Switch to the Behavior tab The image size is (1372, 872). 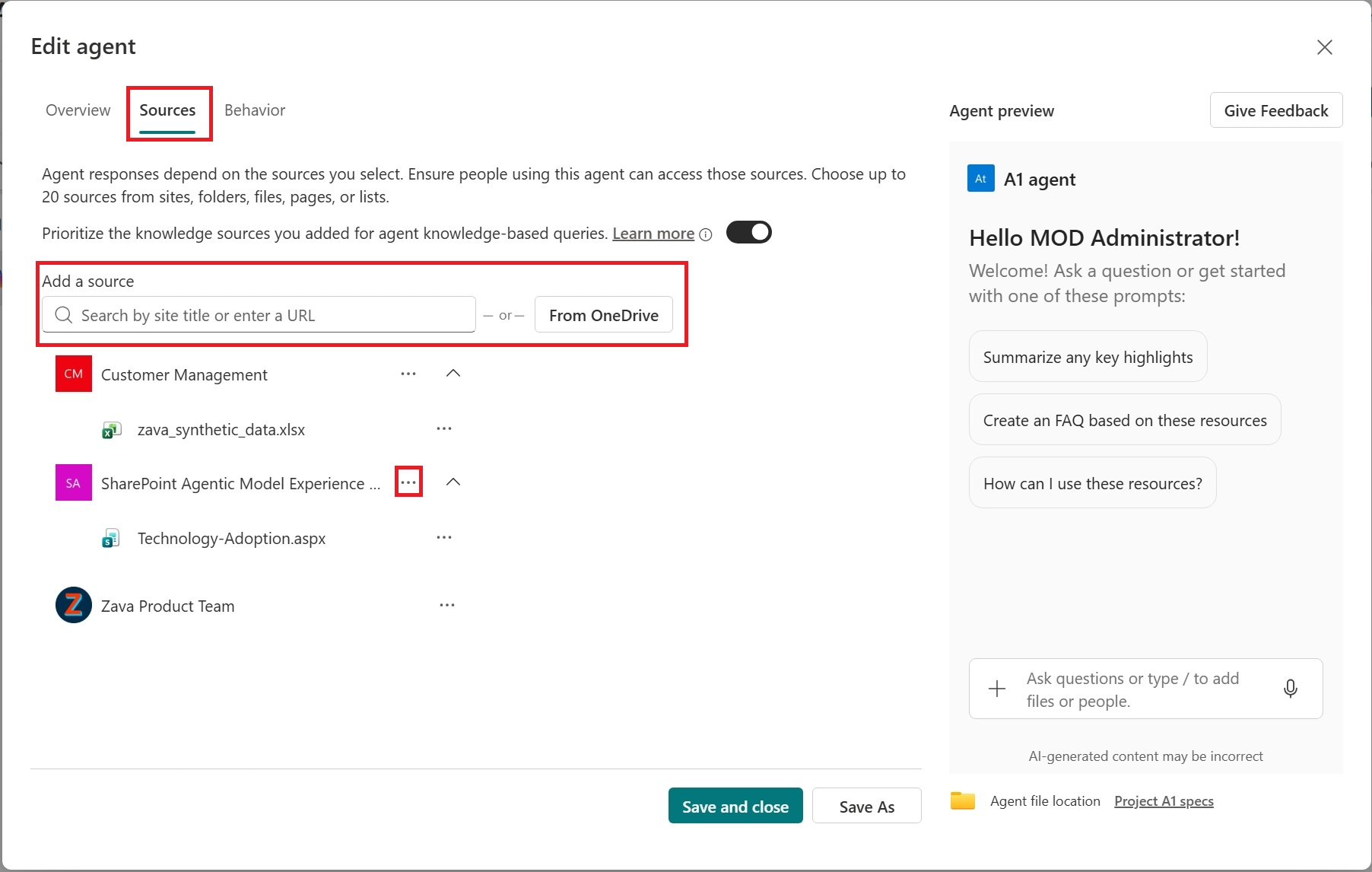[x=254, y=110]
